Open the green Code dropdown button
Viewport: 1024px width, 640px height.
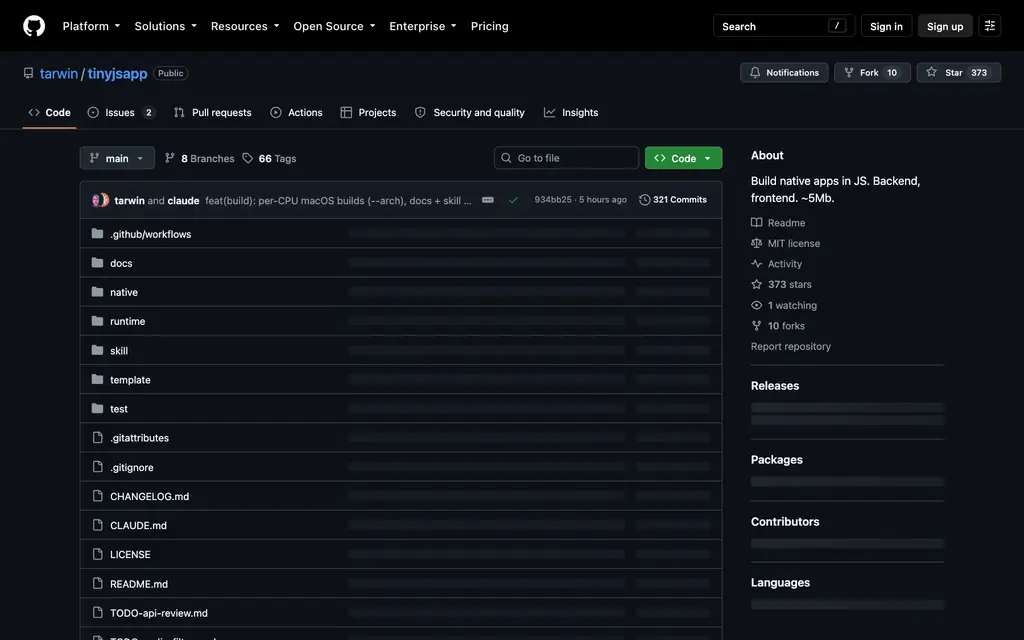pyautogui.click(x=683, y=158)
